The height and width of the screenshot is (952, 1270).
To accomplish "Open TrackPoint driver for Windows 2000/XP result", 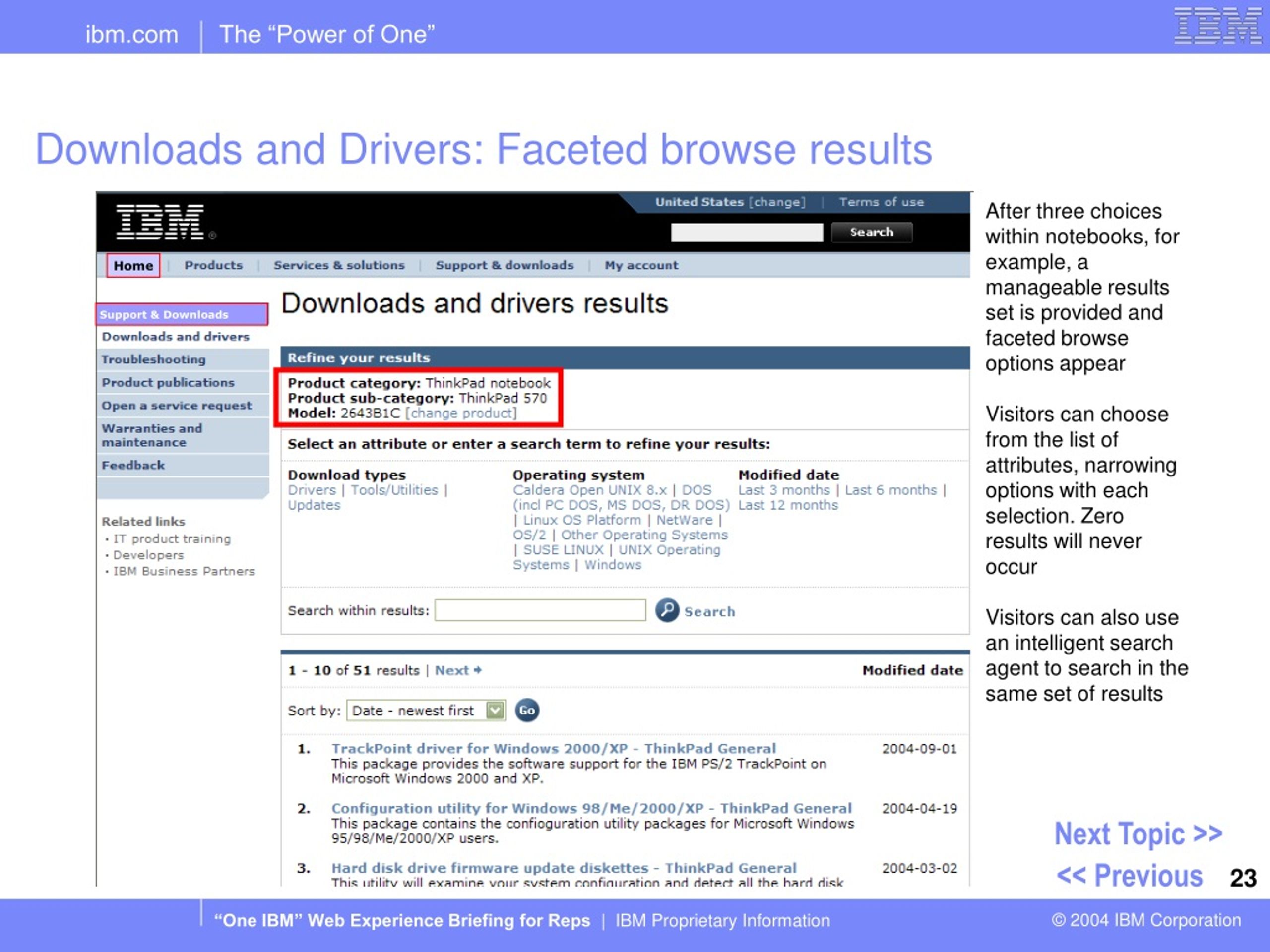I will [554, 748].
